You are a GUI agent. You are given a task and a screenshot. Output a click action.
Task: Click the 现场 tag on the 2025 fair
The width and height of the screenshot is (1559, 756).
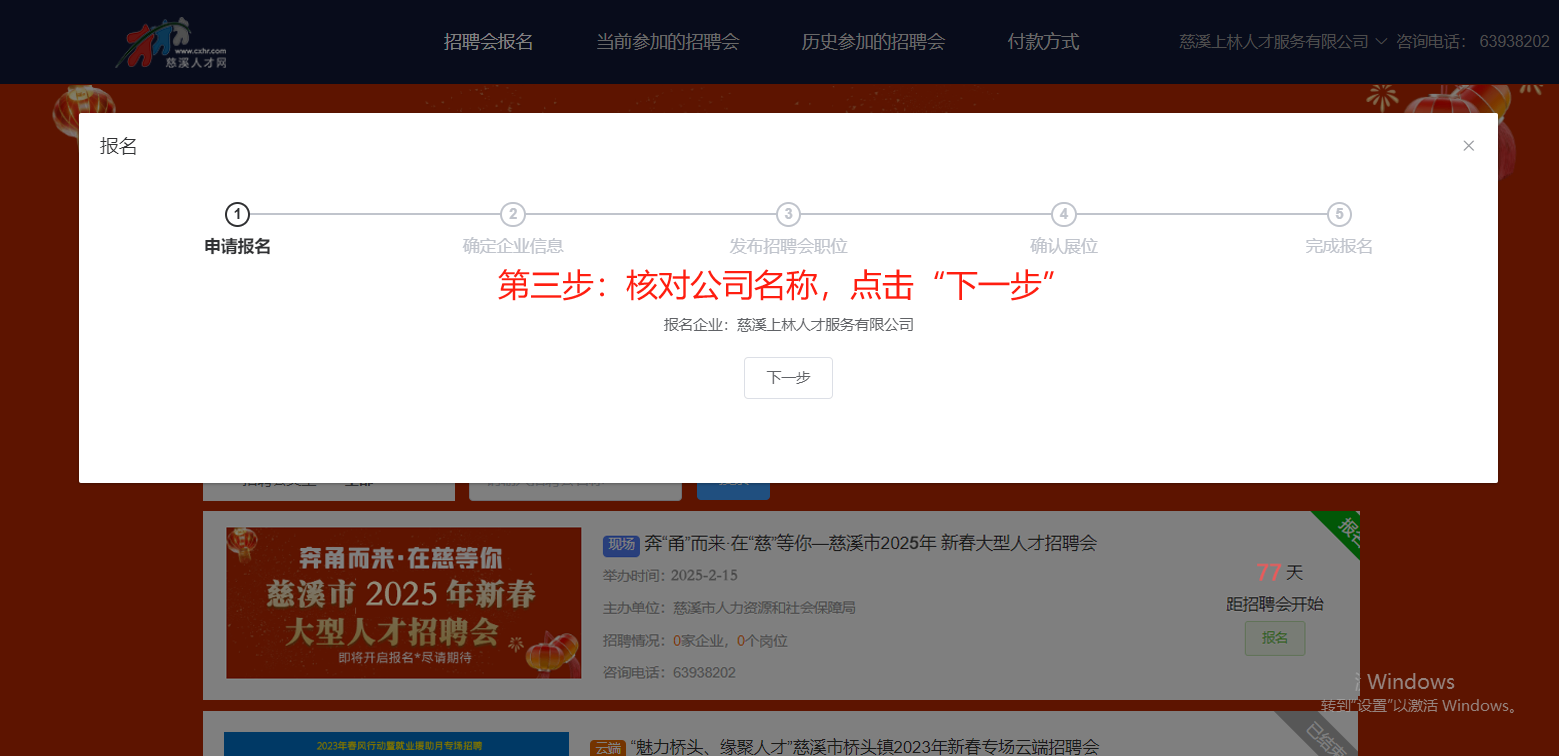620,545
